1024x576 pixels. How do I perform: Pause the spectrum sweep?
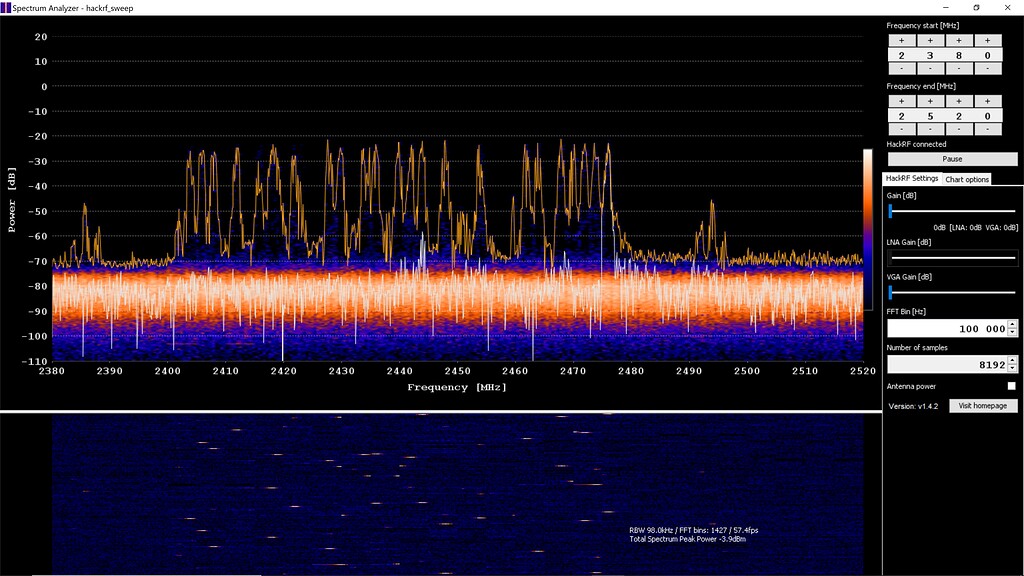pos(952,159)
